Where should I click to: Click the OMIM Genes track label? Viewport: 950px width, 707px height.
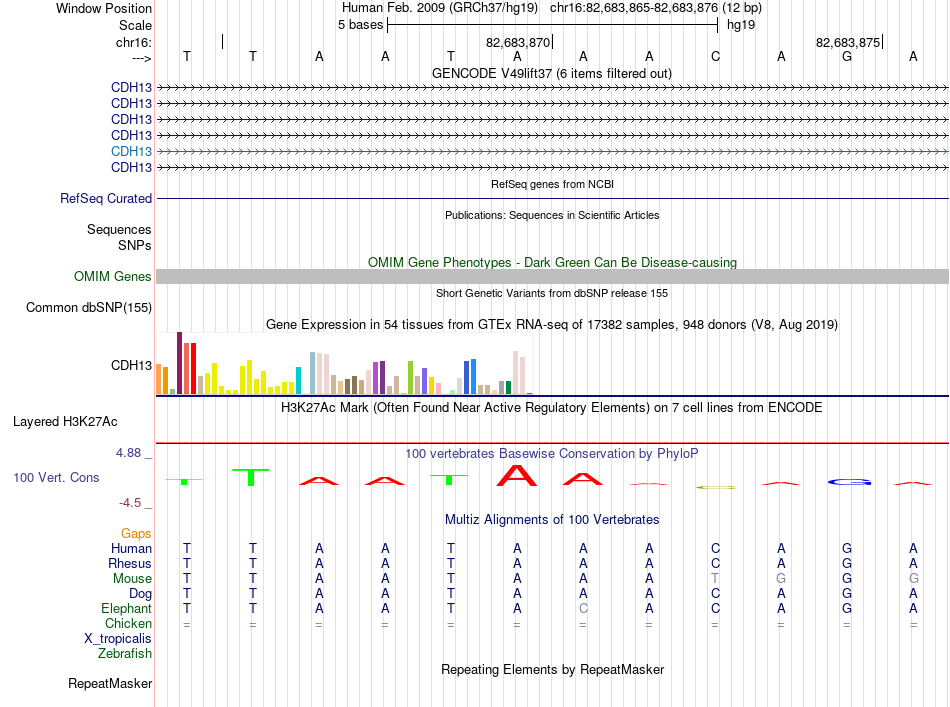[x=112, y=276]
